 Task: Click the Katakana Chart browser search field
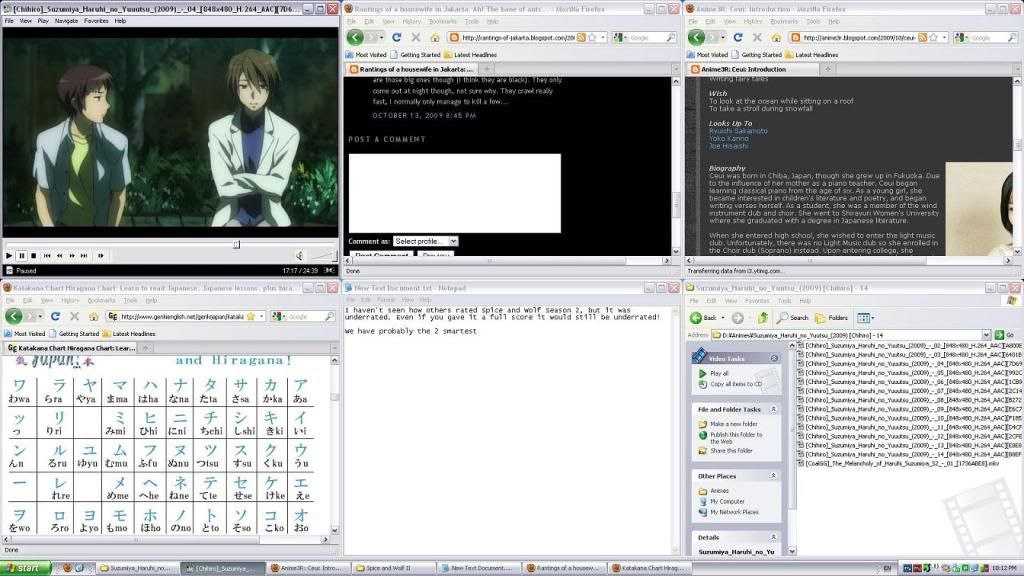[305, 317]
